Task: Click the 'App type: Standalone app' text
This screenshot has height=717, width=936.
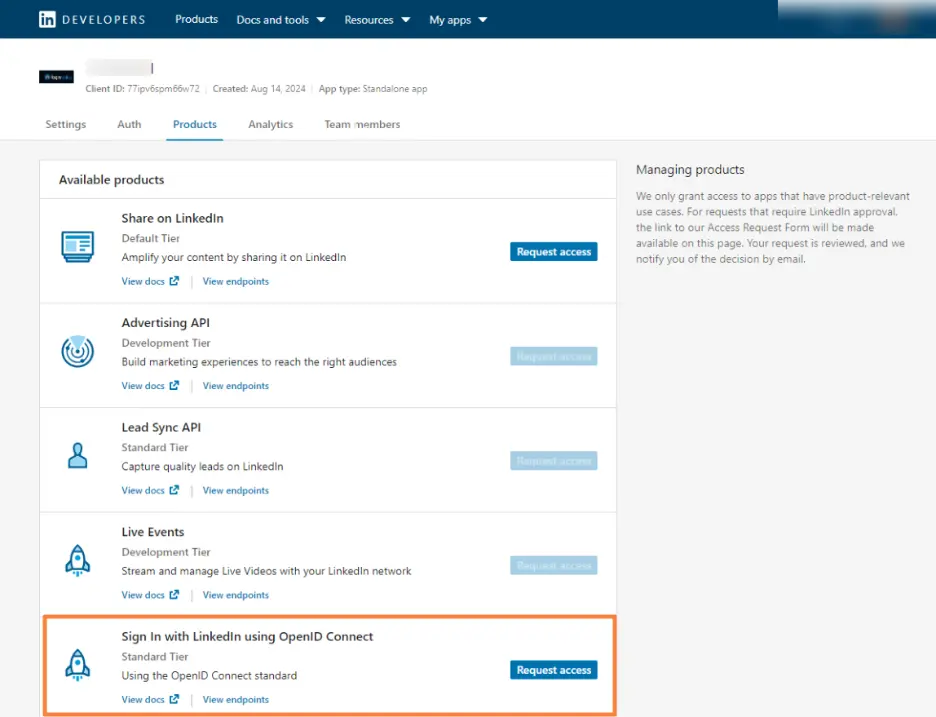Action: (372, 88)
